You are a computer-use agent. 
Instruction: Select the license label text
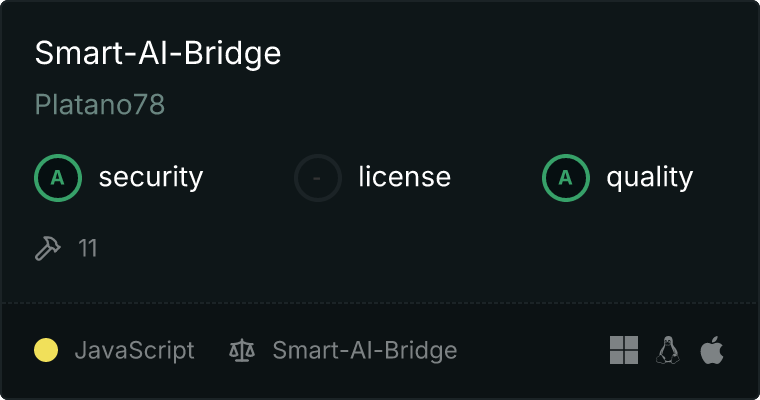[x=404, y=178]
